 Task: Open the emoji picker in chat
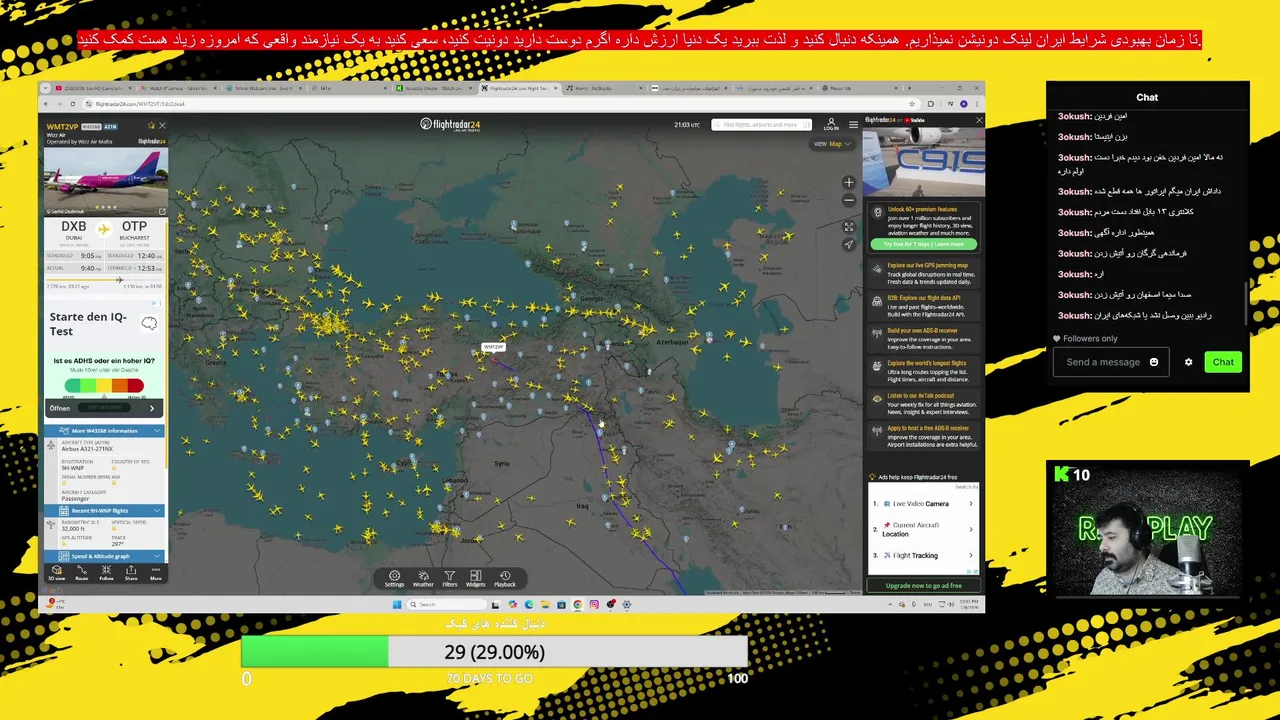click(1153, 362)
